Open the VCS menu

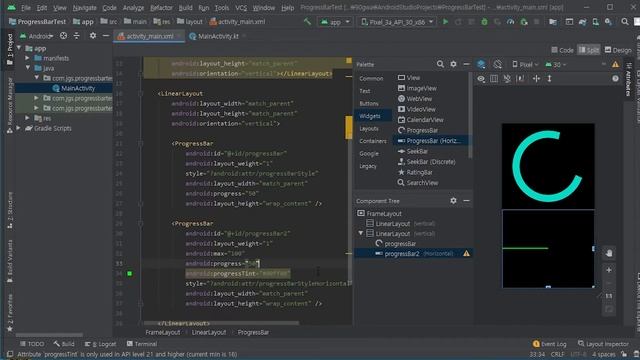click(x=241, y=8)
